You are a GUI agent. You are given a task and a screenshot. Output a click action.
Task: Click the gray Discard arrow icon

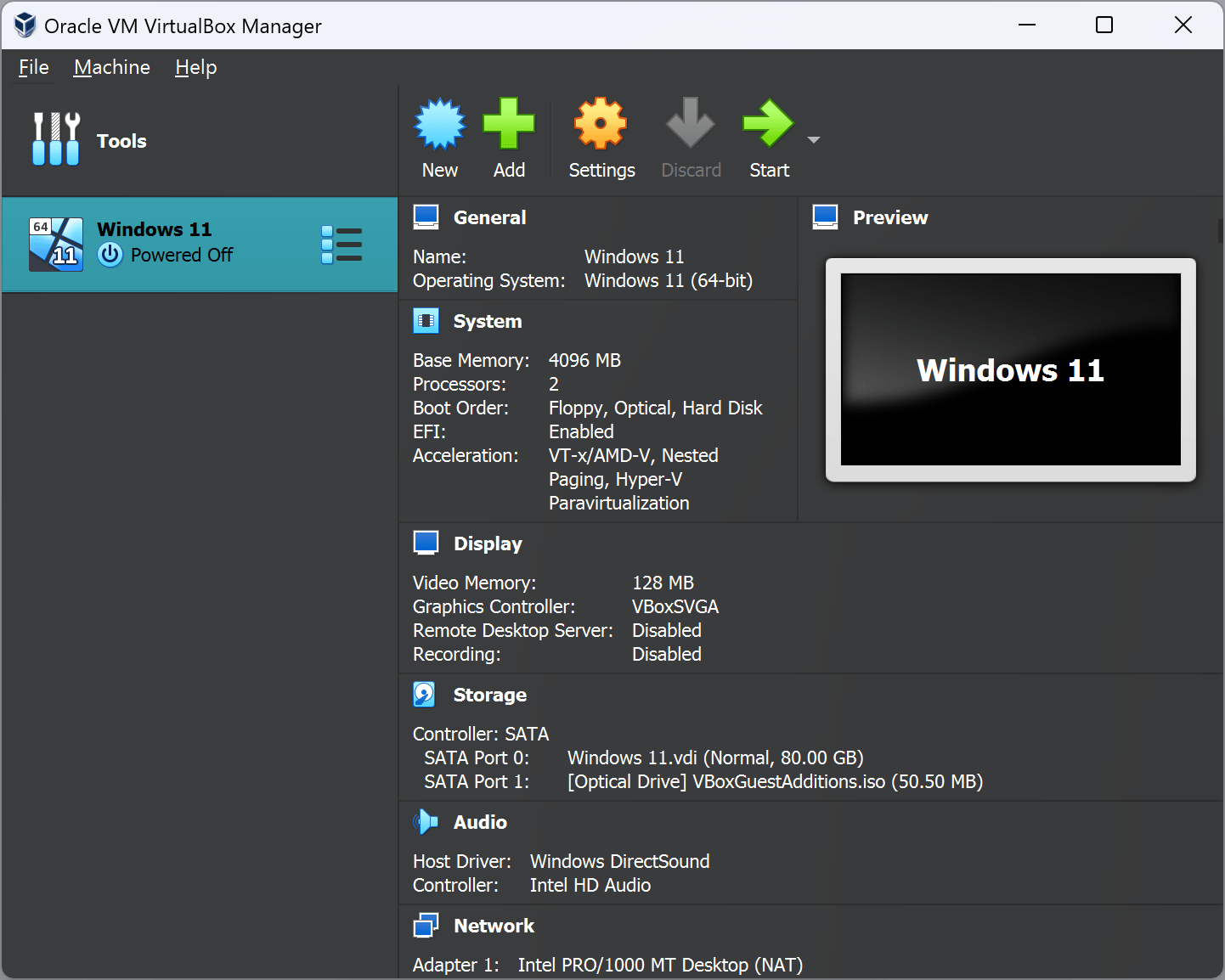tap(690, 123)
